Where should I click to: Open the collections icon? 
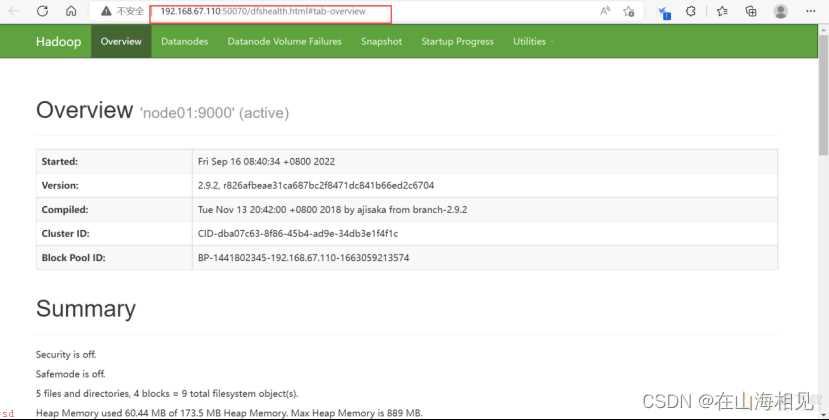[751, 11]
